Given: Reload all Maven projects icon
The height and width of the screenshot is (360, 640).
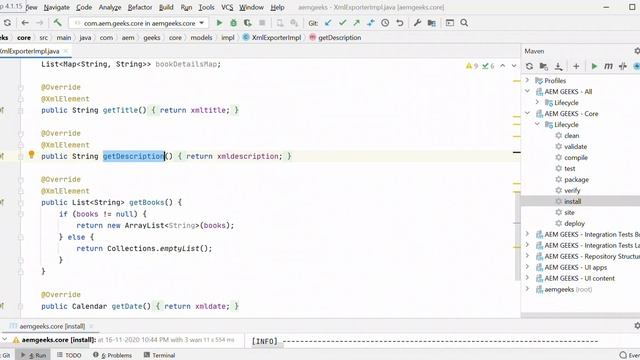Looking at the screenshot, I should [x=529, y=66].
